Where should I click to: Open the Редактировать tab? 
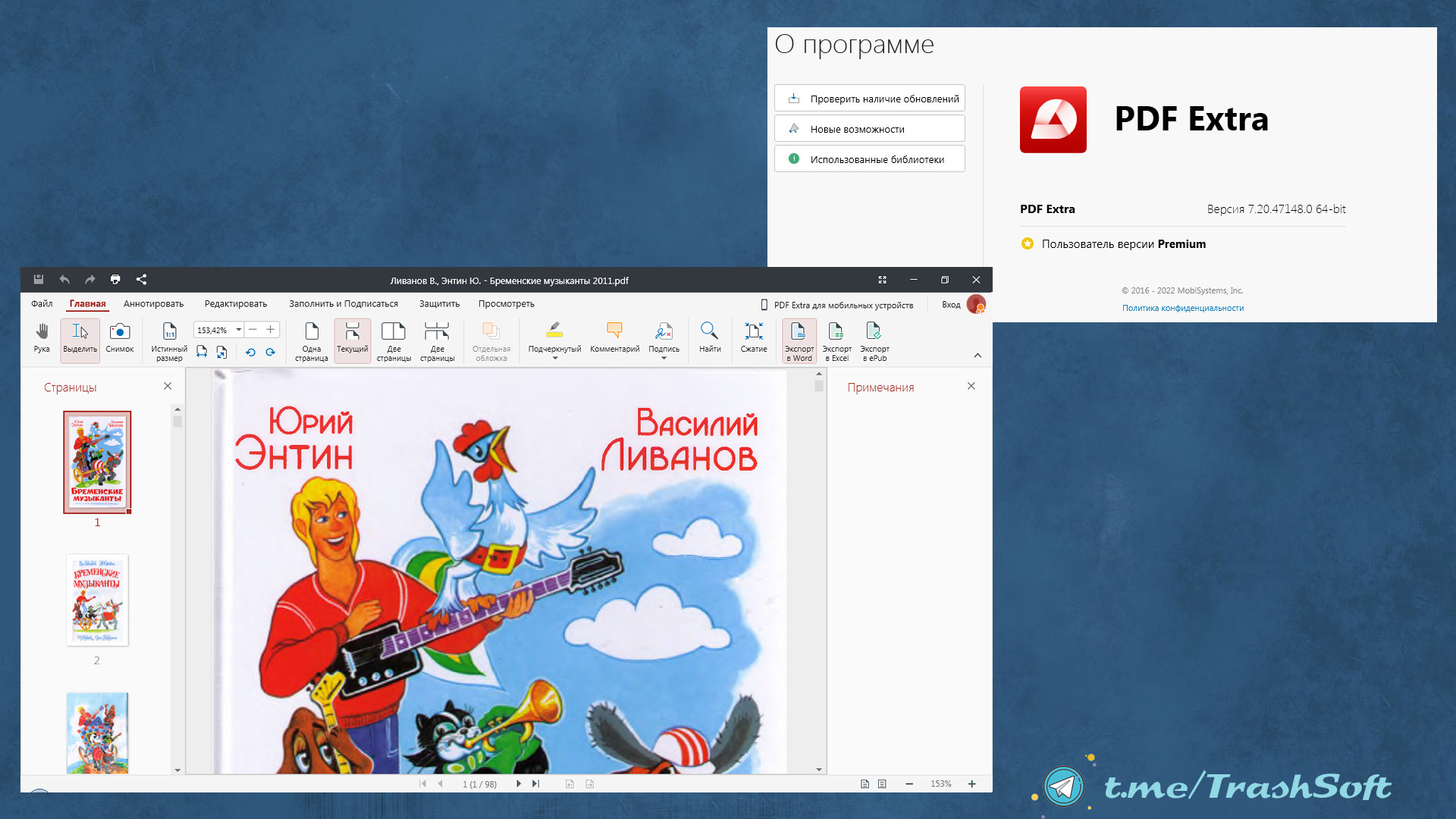pyautogui.click(x=236, y=303)
